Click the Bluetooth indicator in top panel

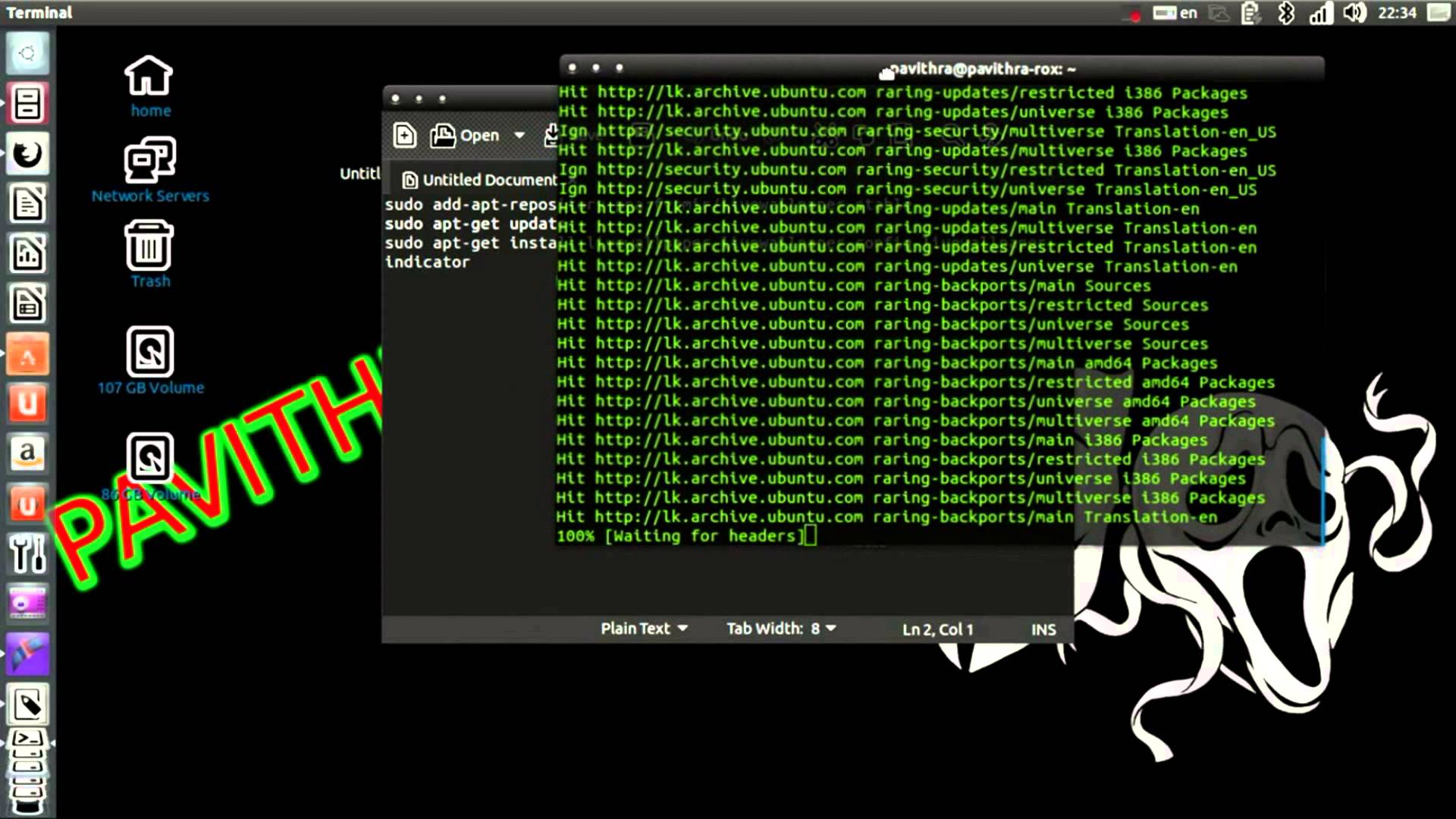click(x=1286, y=13)
